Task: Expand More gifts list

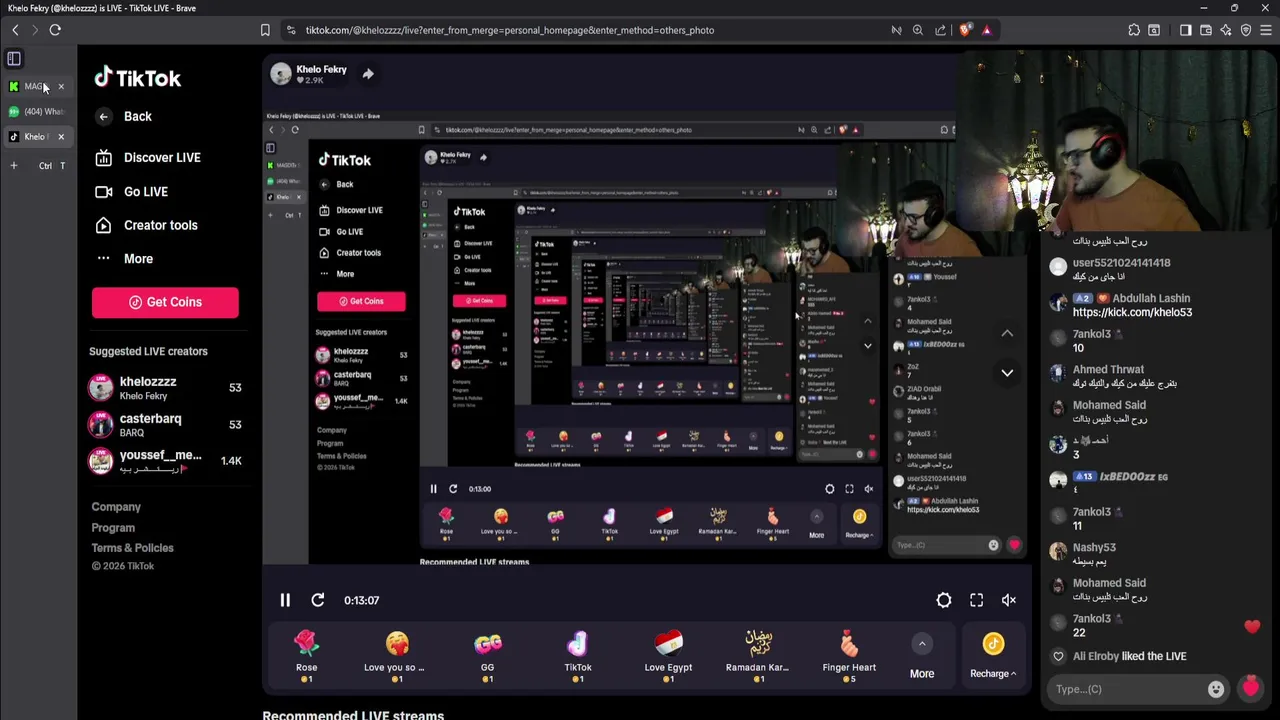Action: coord(922,658)
